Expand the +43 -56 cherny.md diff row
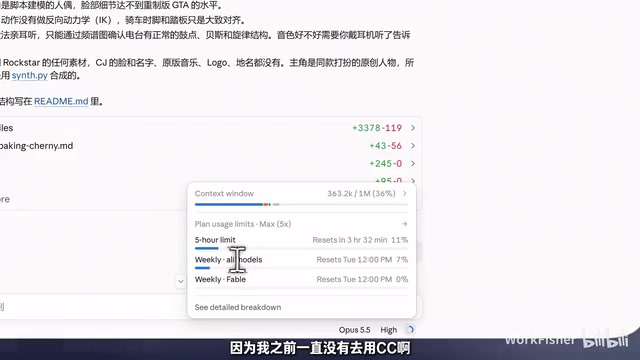640x360 pixels. click(x=413, y=146)
